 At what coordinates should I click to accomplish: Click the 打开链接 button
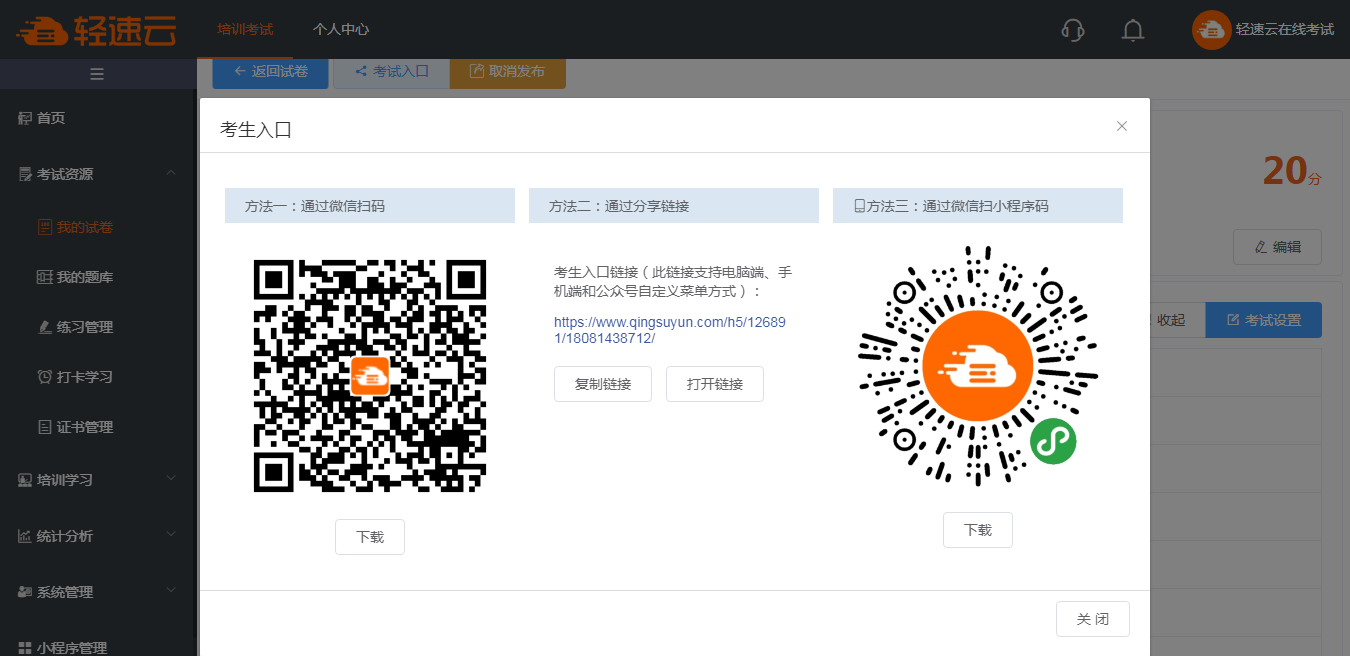point(715,384)
